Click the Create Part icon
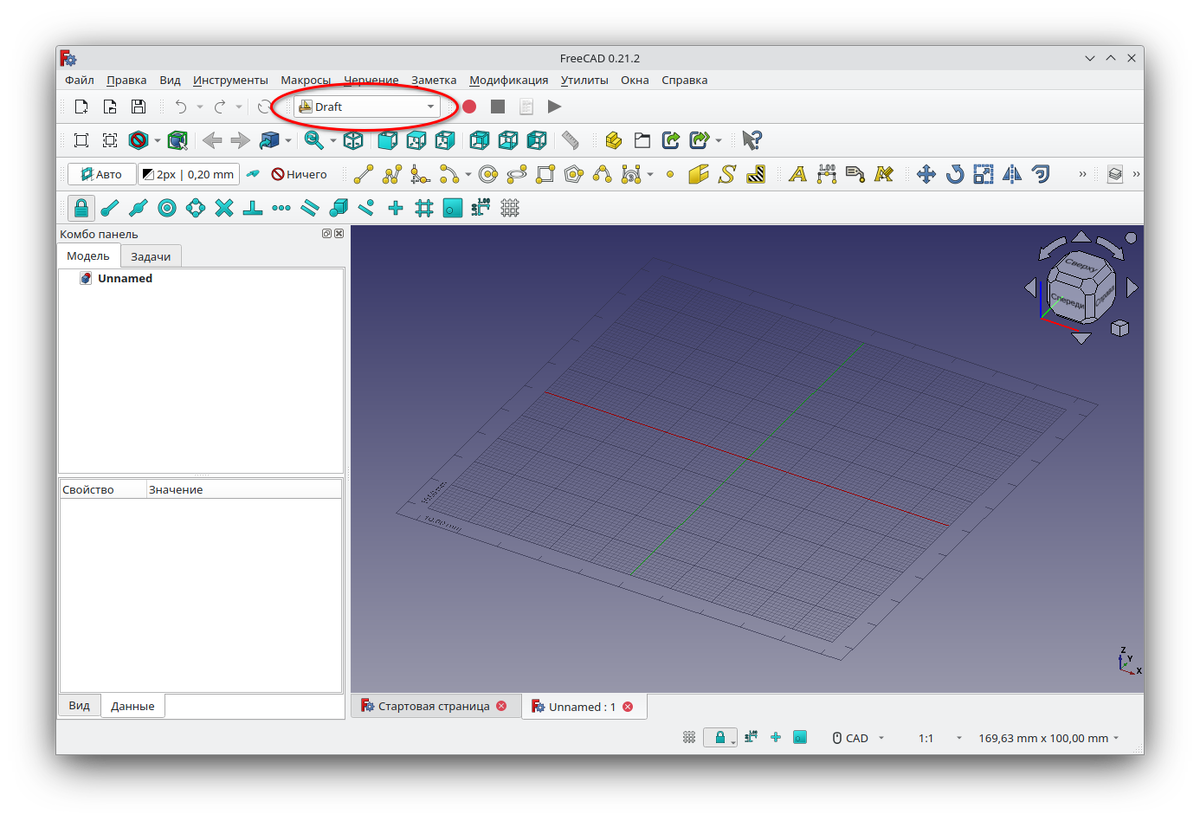This screenshot has width=1200, height=821. coord(613,140)
